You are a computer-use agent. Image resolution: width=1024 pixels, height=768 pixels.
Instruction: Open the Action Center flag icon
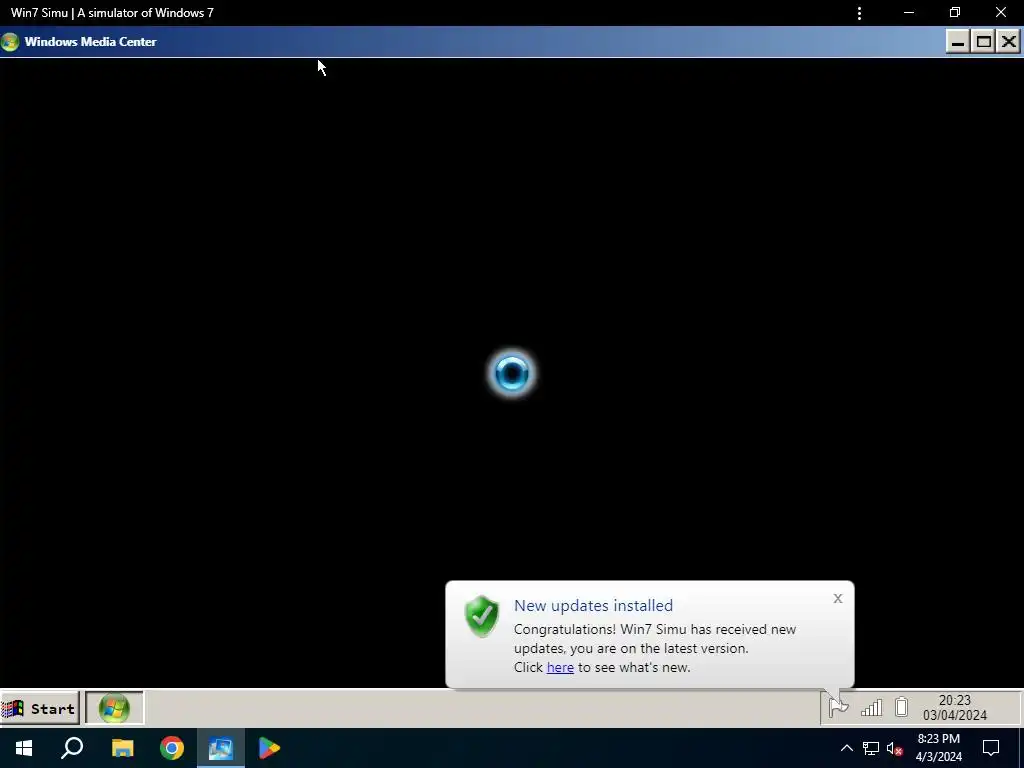click(839, 707)
